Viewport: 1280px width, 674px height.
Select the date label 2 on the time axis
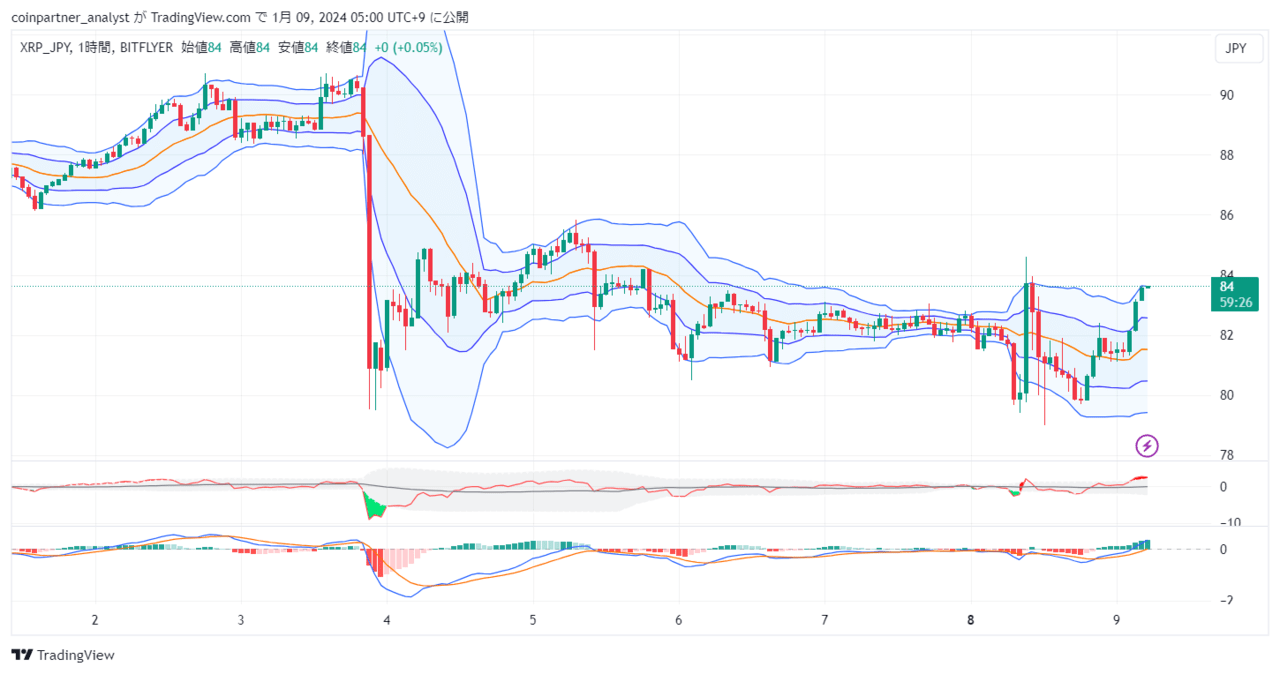coord(95,620)
